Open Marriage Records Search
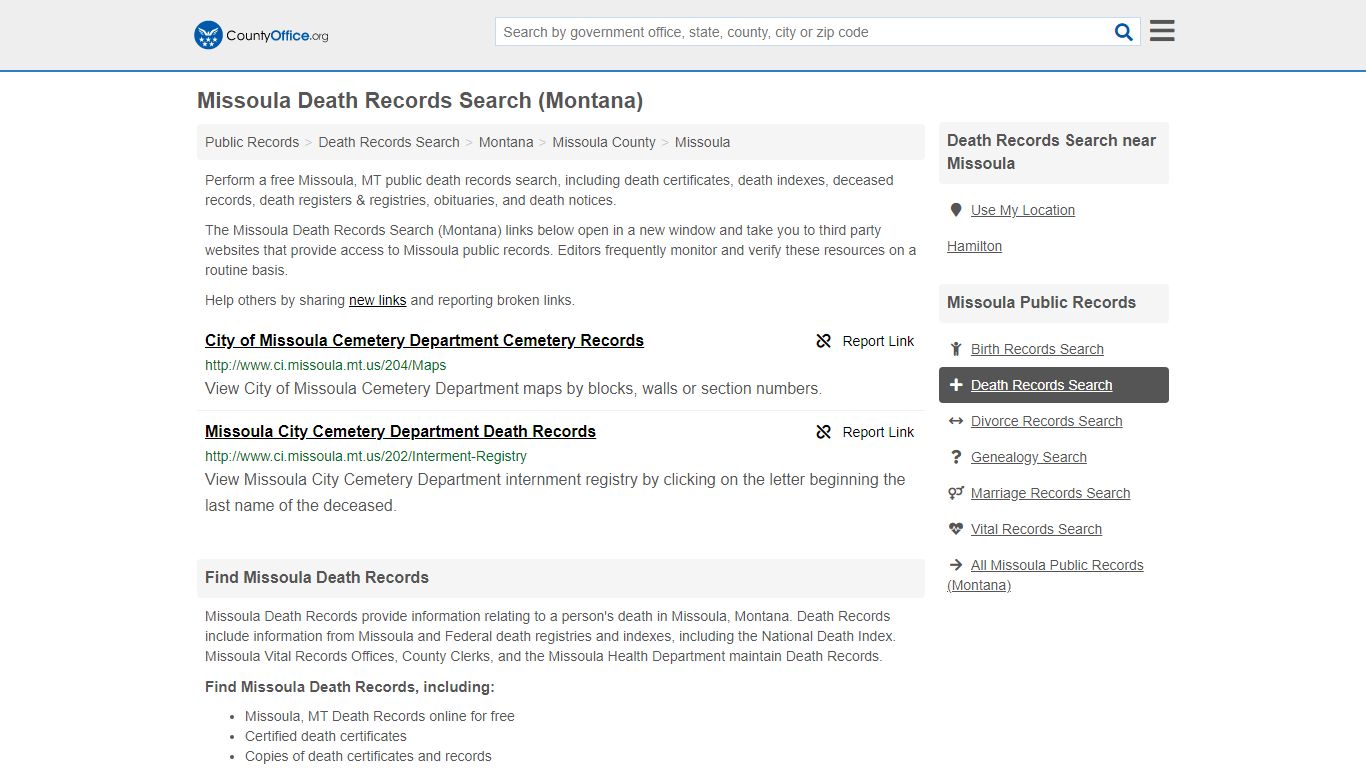1366x768 pixels. point(1050,493)
